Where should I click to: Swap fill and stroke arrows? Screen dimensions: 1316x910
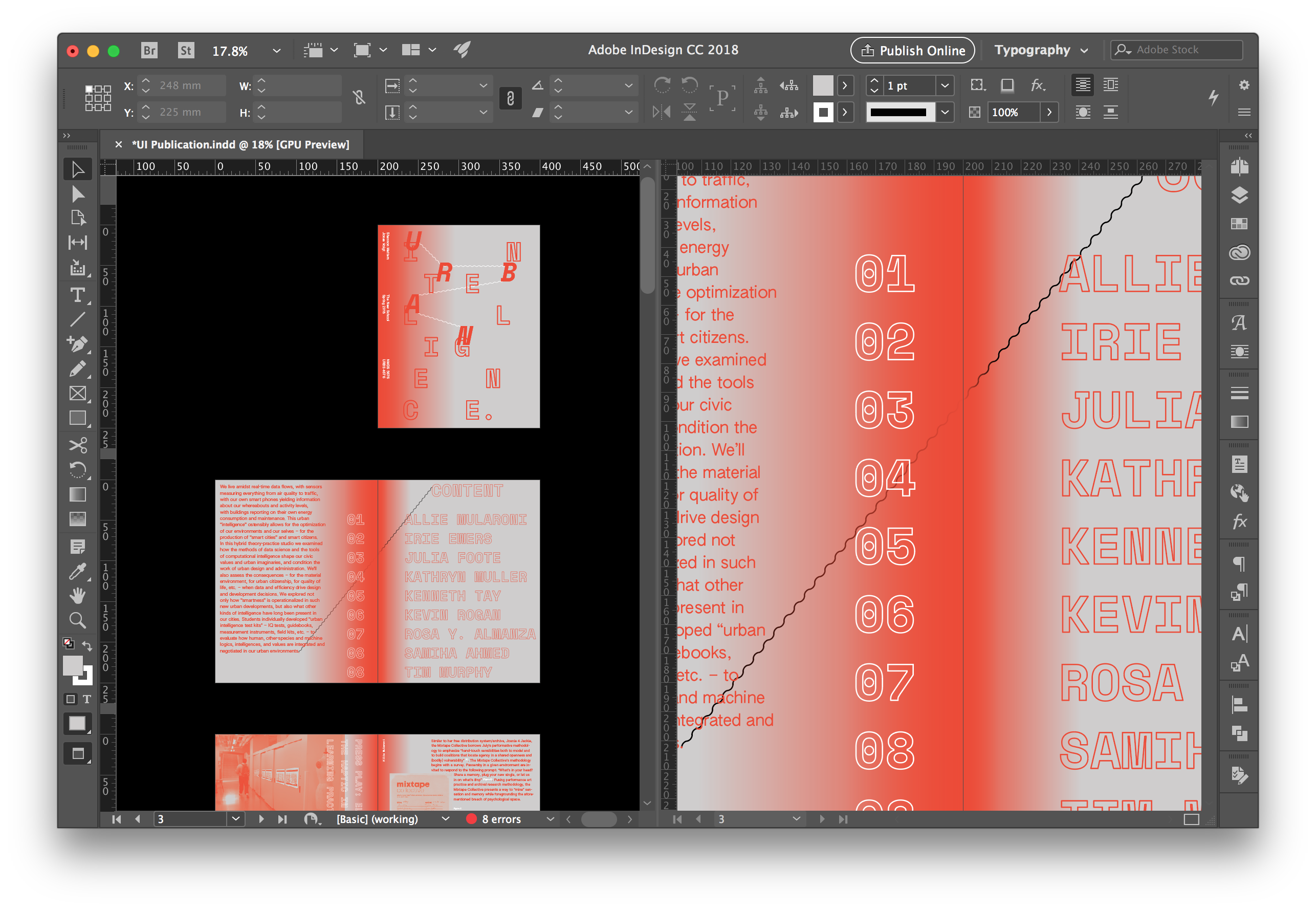pyautogui.click(x=87, y=645)
